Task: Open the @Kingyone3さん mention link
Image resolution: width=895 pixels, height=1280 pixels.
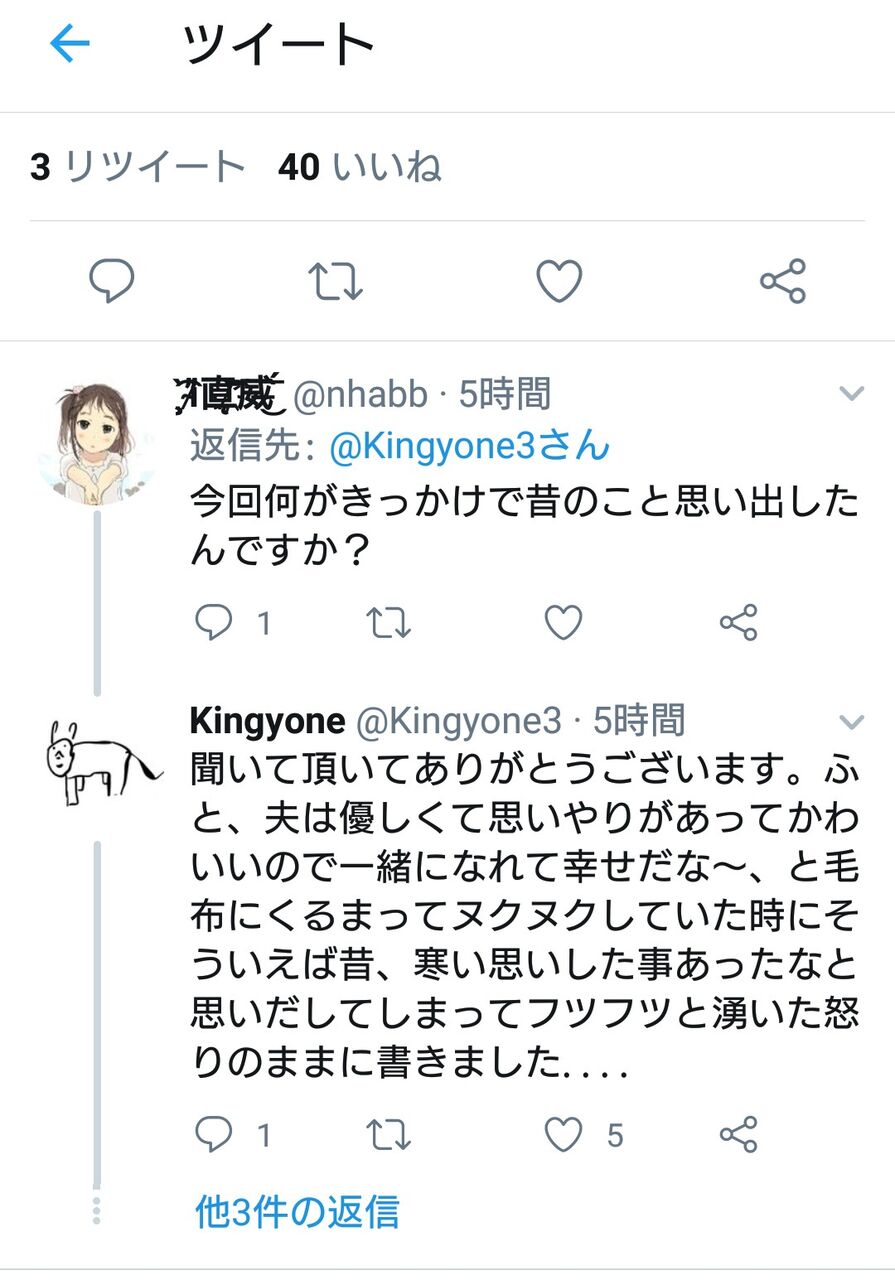Action: [x=469, y=446]
